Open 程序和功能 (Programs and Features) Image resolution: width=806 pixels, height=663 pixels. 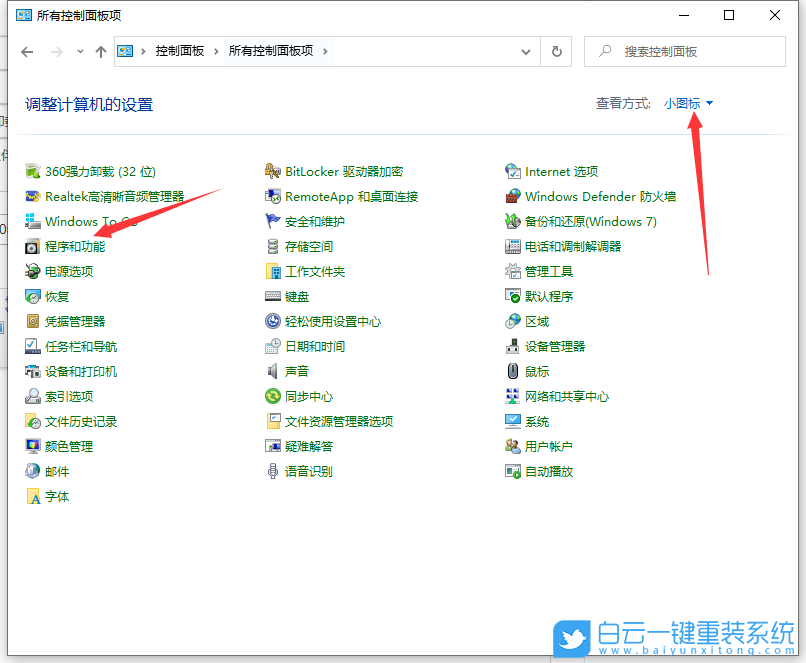point(75,246)
